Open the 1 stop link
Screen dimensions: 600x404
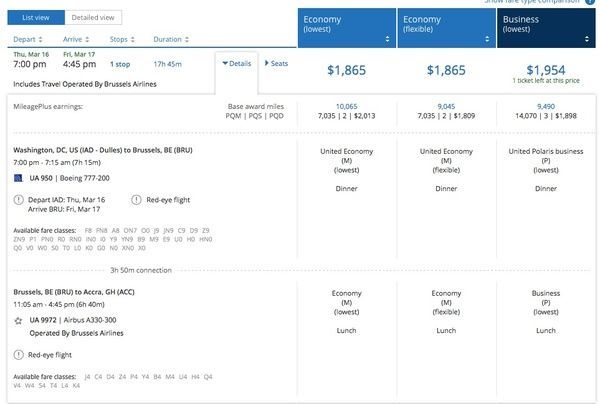(x=120, y=64)
